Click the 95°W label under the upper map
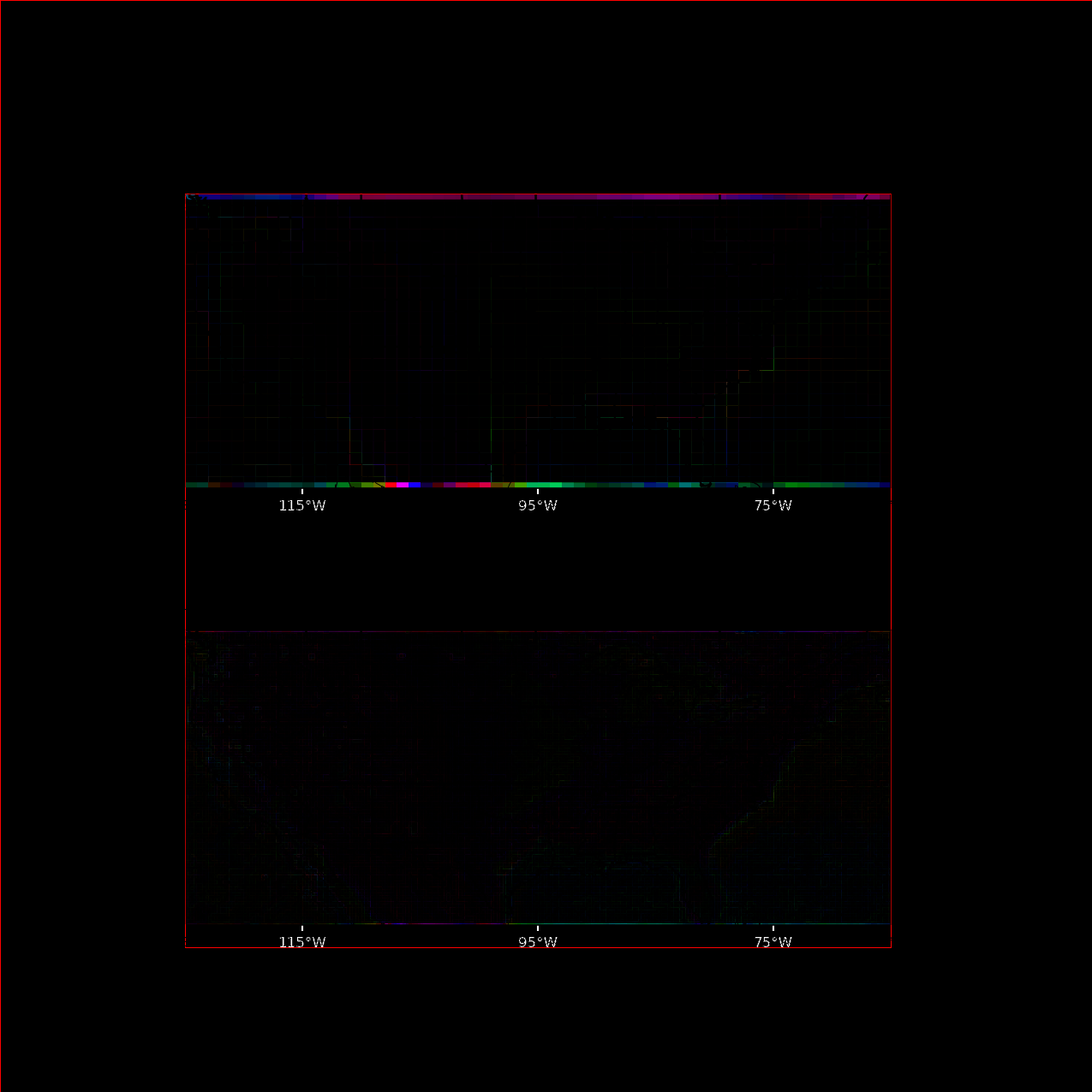Viewport: 1092px width, 1092px height. [538, 505]
